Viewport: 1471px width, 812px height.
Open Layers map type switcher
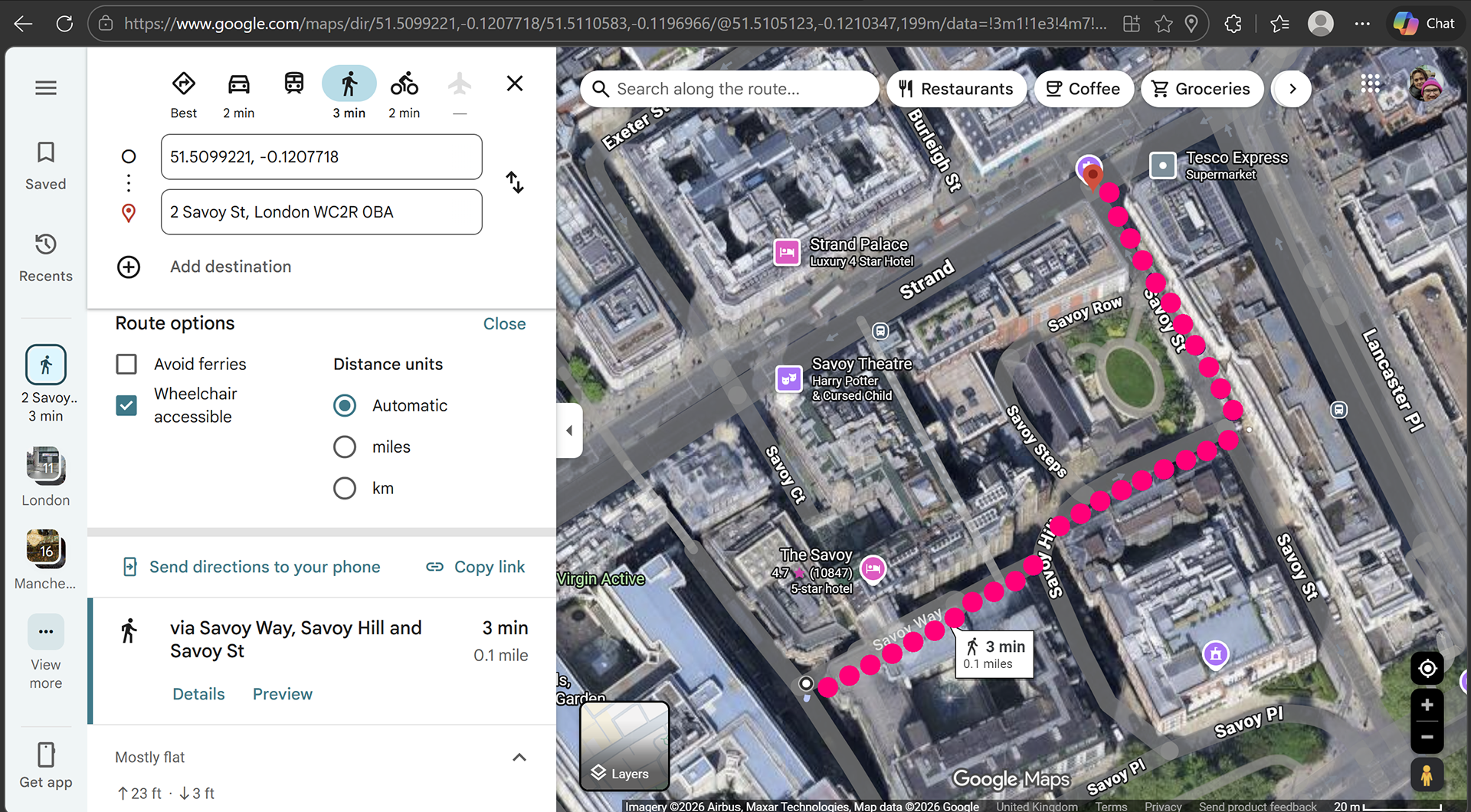click(625, 747)
